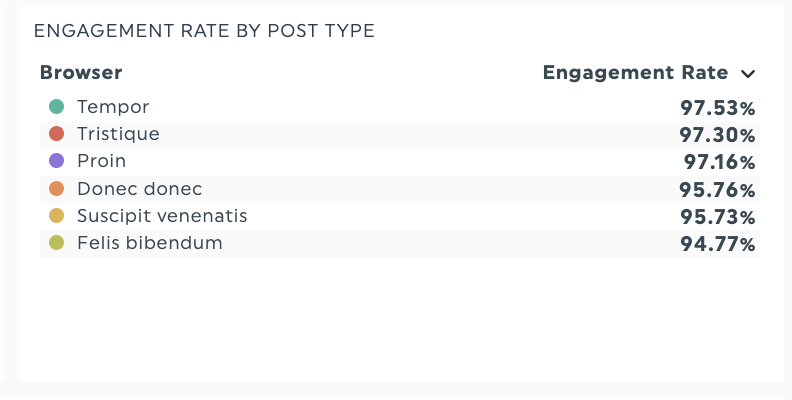Click the orange dot by Donec donec

click(x=56, y=189)
